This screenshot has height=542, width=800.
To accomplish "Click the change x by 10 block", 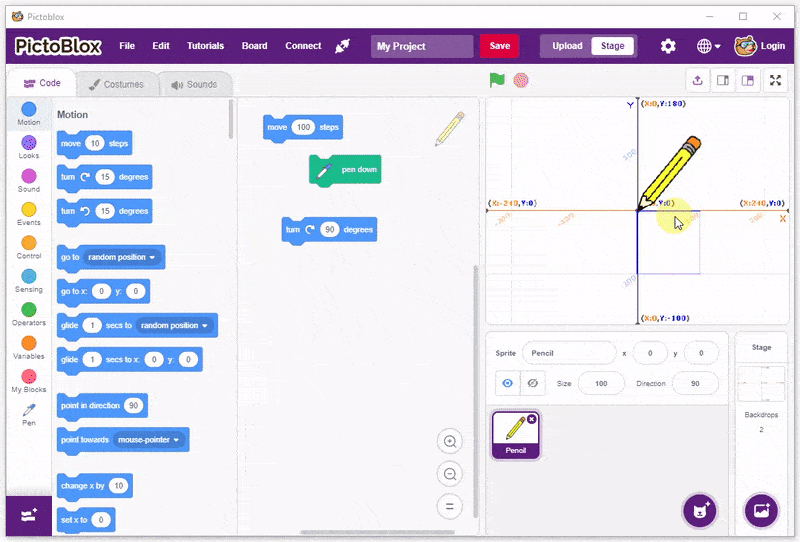I will 95,486.
